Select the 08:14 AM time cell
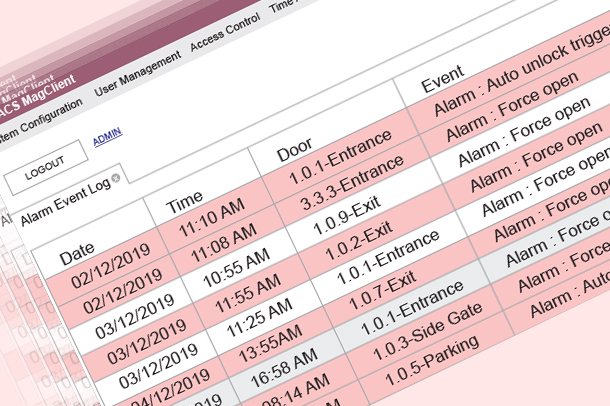The image size is (610, 406). 296,392
